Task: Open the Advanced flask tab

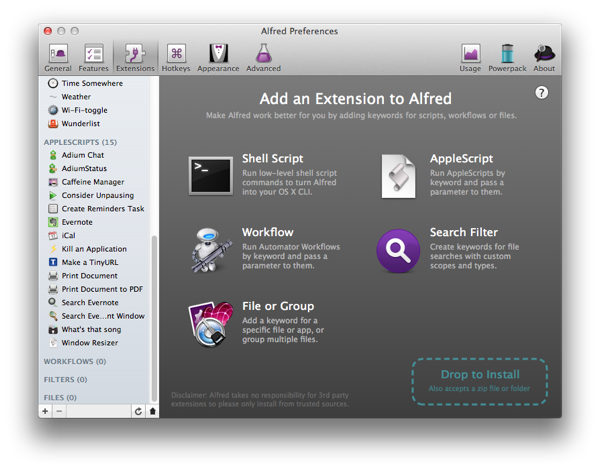Action: point(263,58)
